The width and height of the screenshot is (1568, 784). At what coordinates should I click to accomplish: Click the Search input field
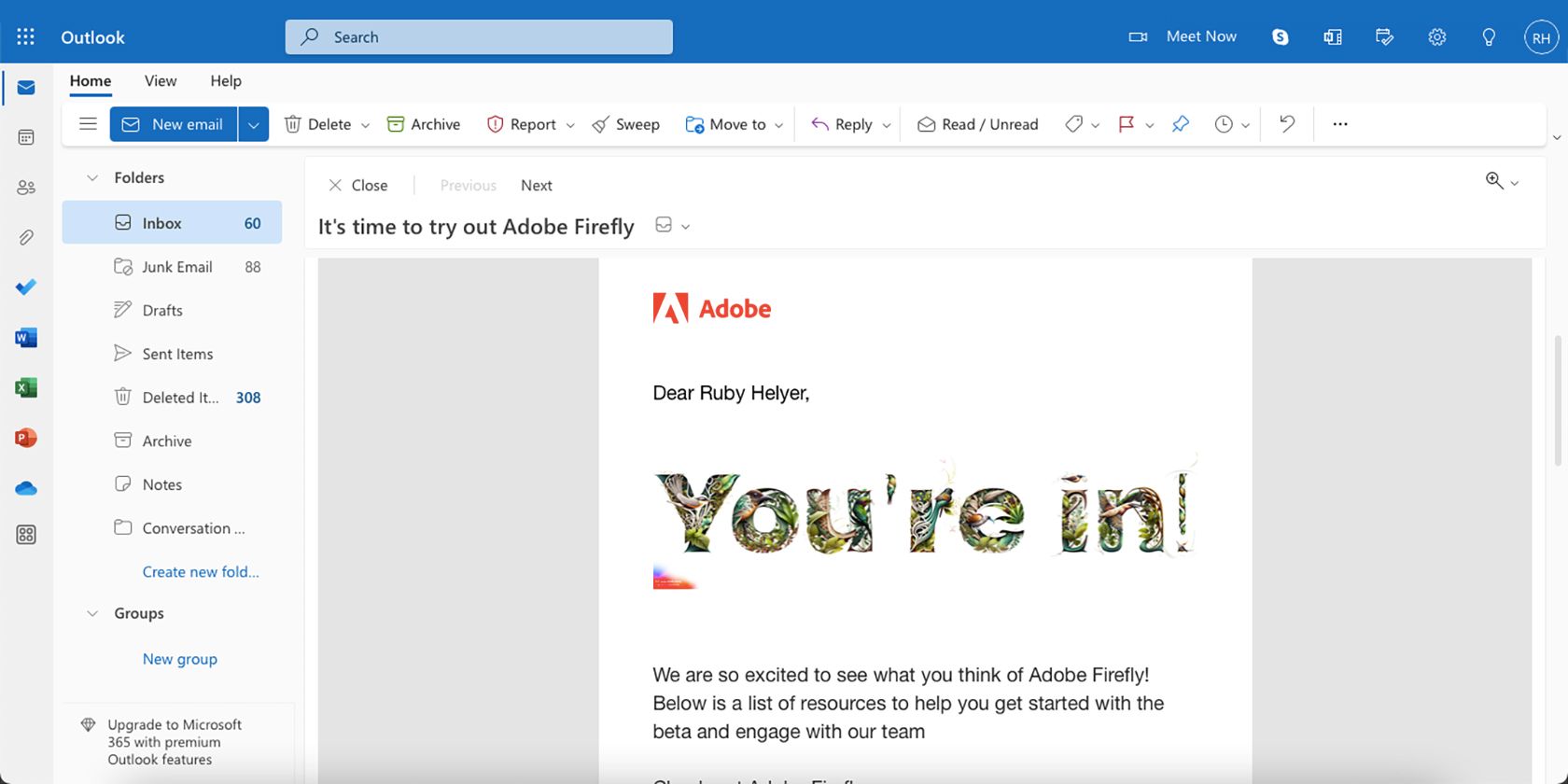pyautogui.click(x=479, y=36)
